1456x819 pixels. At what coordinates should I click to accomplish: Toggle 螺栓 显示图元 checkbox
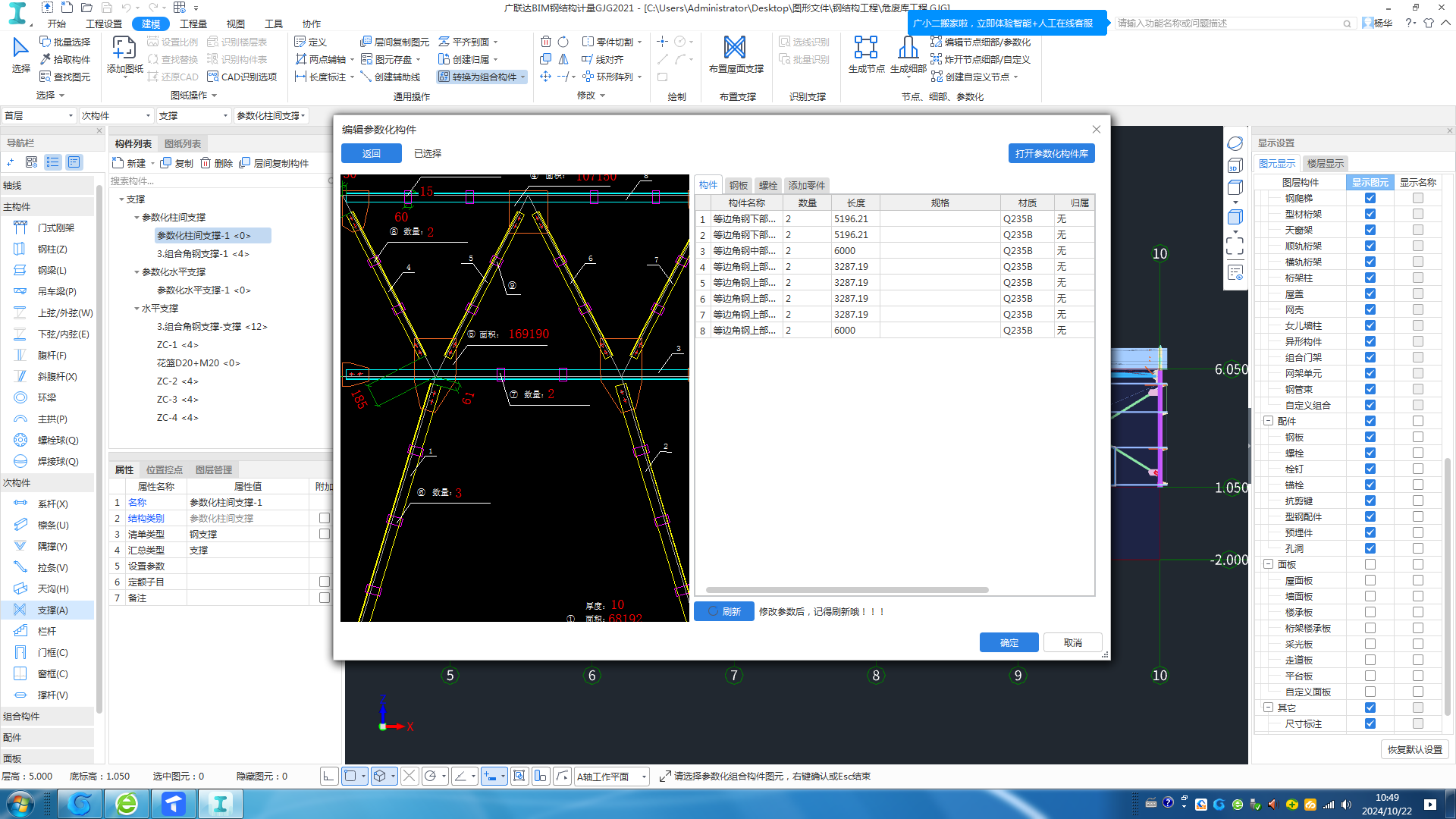click(x=1370, y=453)
